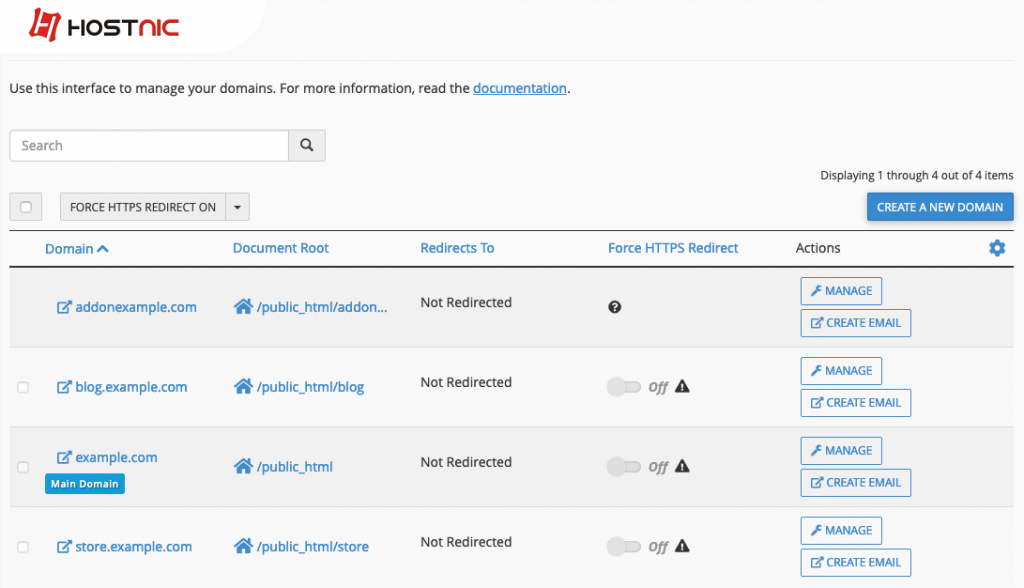Open blog.example.com domain link

point(131,387)
